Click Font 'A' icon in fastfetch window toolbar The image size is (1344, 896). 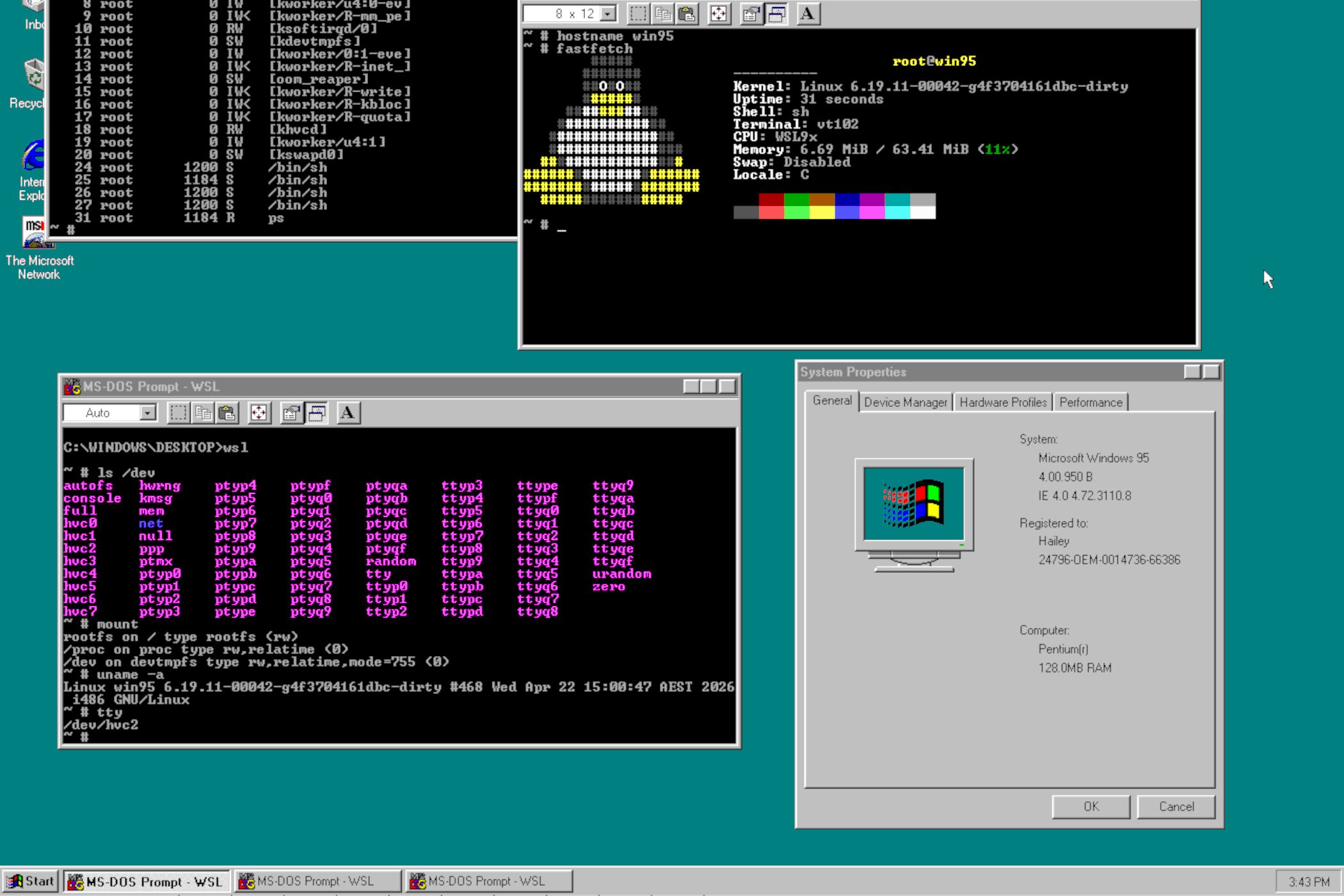click(808, 13)
